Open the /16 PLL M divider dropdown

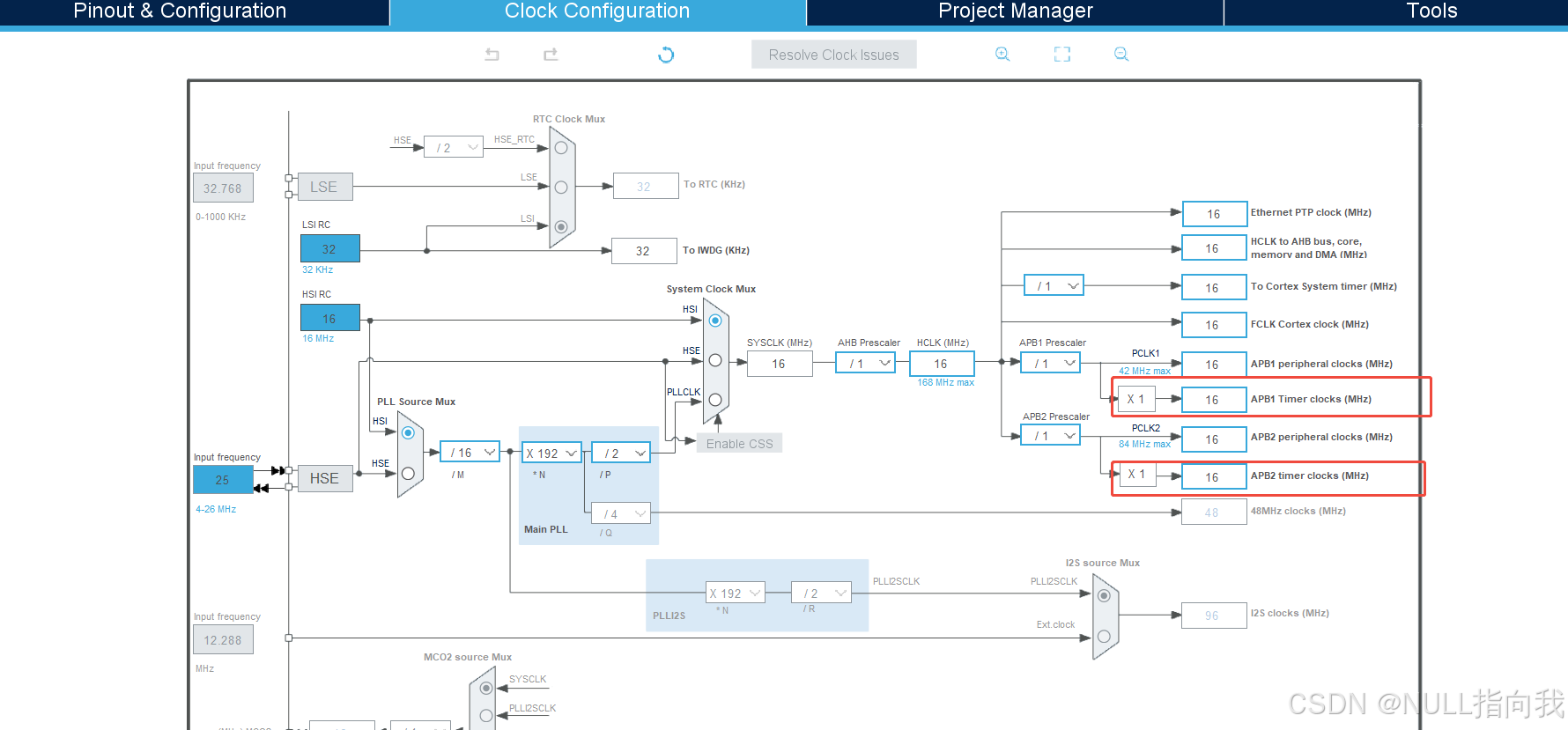(x=470, y=452)
